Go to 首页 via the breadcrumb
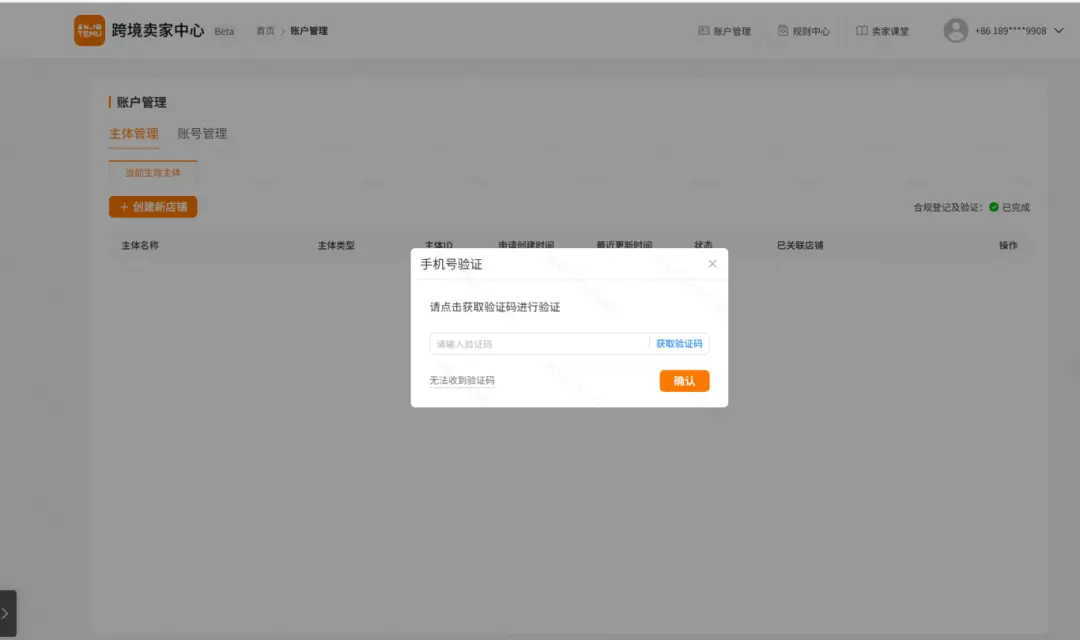This screenshot has width=1080, height=640. tap(264, 30)
